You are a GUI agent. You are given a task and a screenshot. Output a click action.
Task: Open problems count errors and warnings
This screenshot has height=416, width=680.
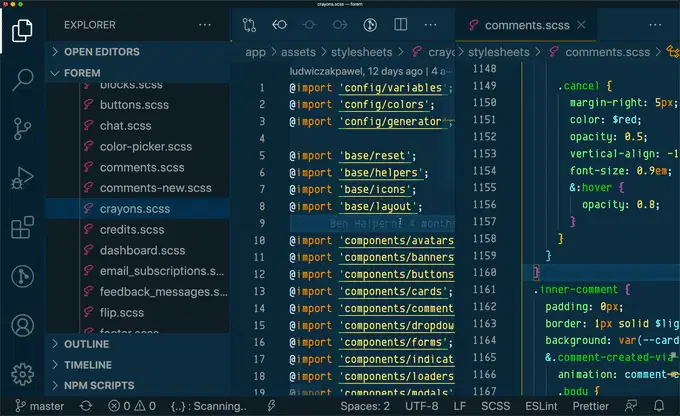132,406
